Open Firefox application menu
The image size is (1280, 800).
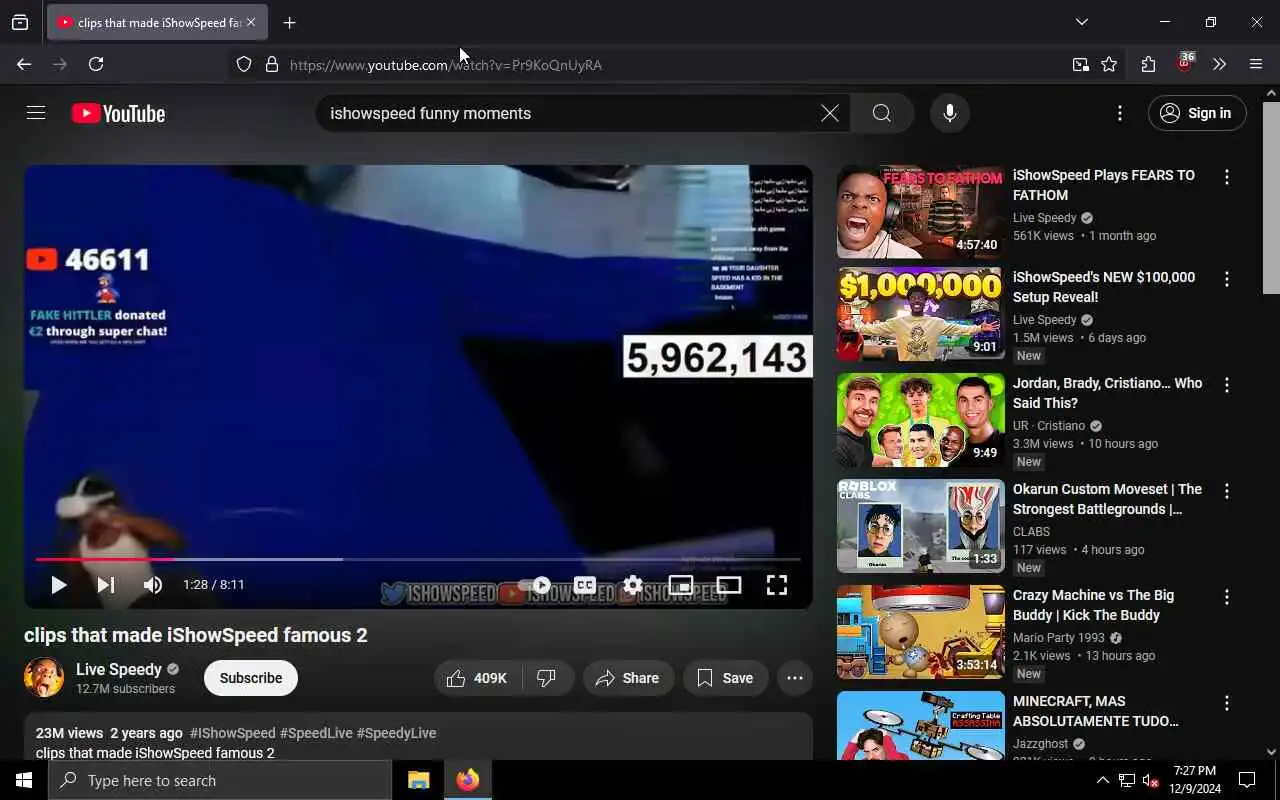1256,64
